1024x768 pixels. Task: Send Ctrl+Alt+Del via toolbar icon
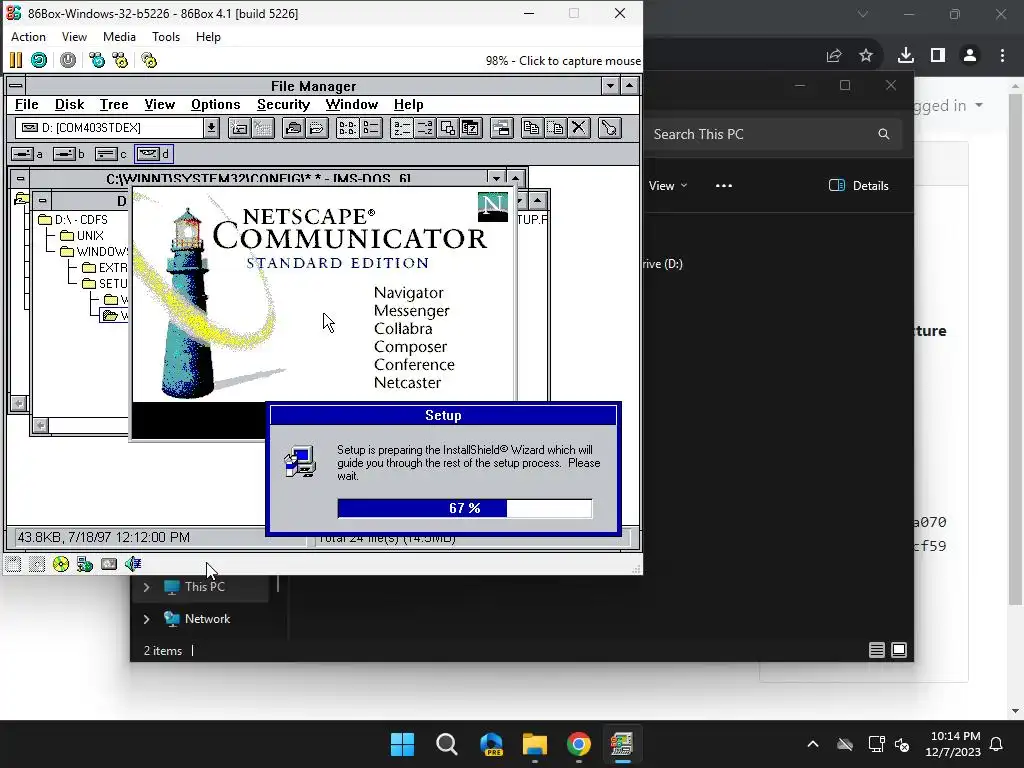coord(97,61)
